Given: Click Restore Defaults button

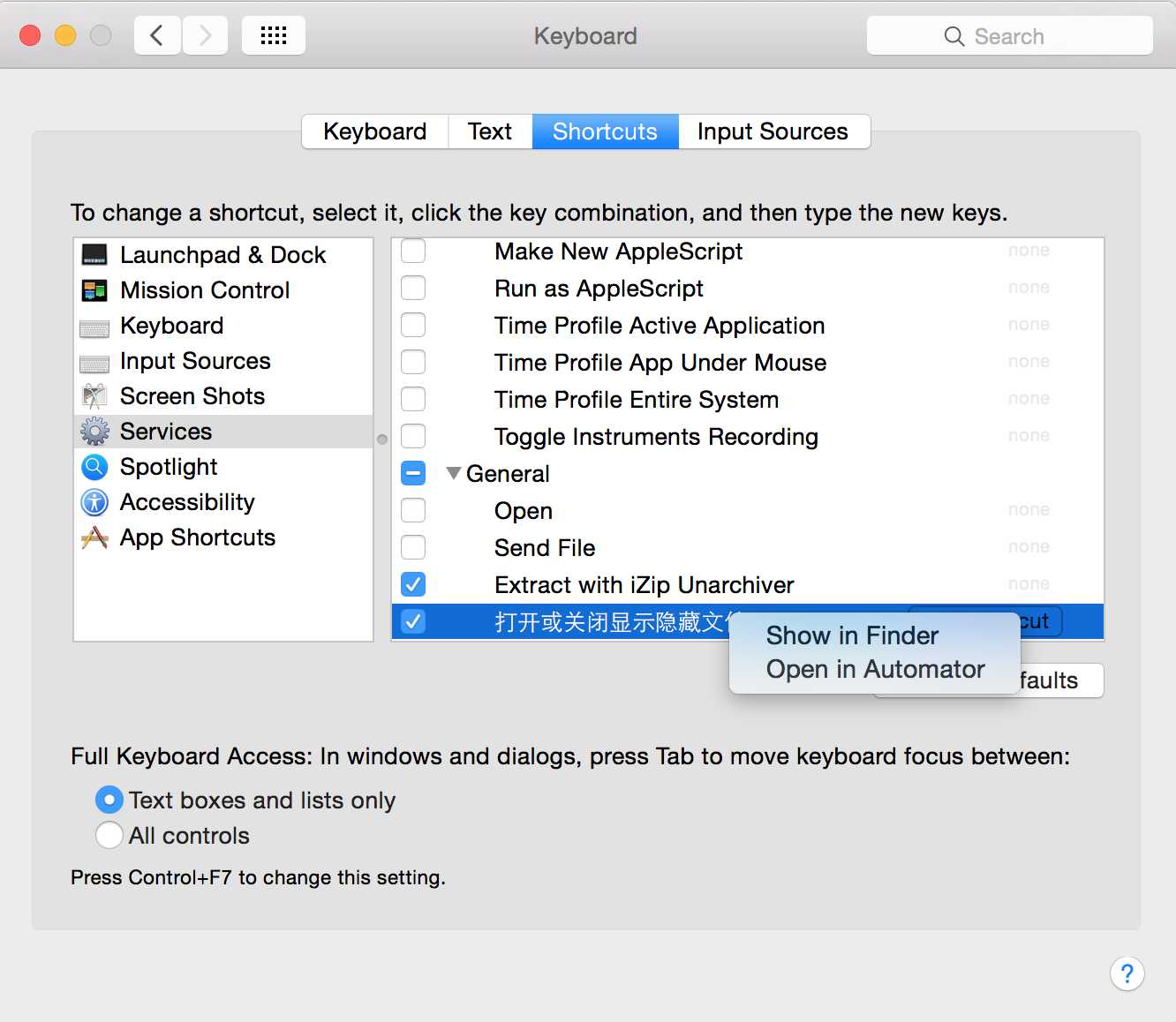Looking at the screenshot, I should click(x=1061, y=680).
